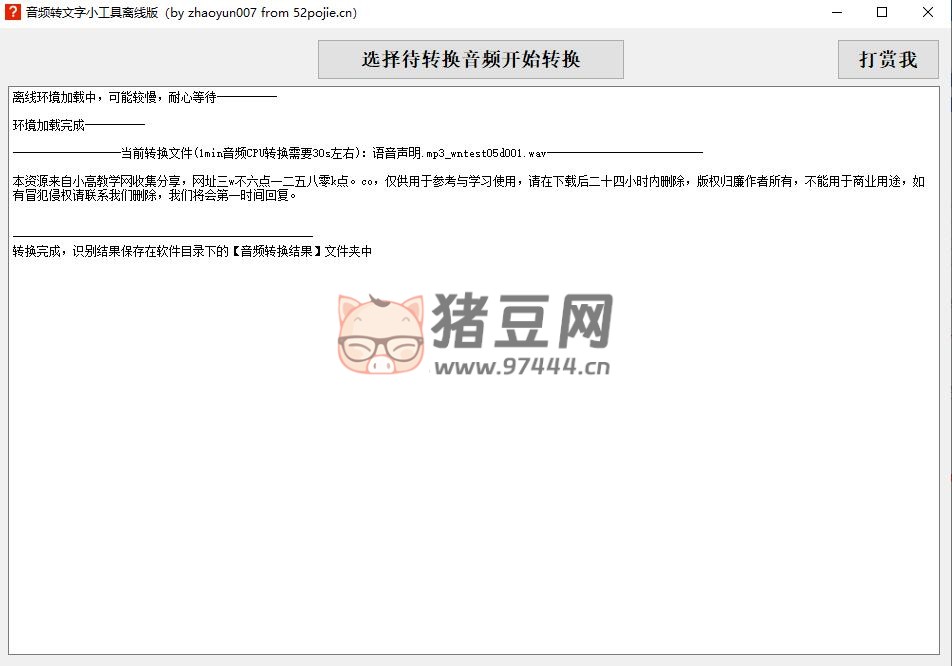Viewport: 952px width, 666px height.
Task: Click the window title 音频转文字小工具离线版
Action: tap(191, 12)
